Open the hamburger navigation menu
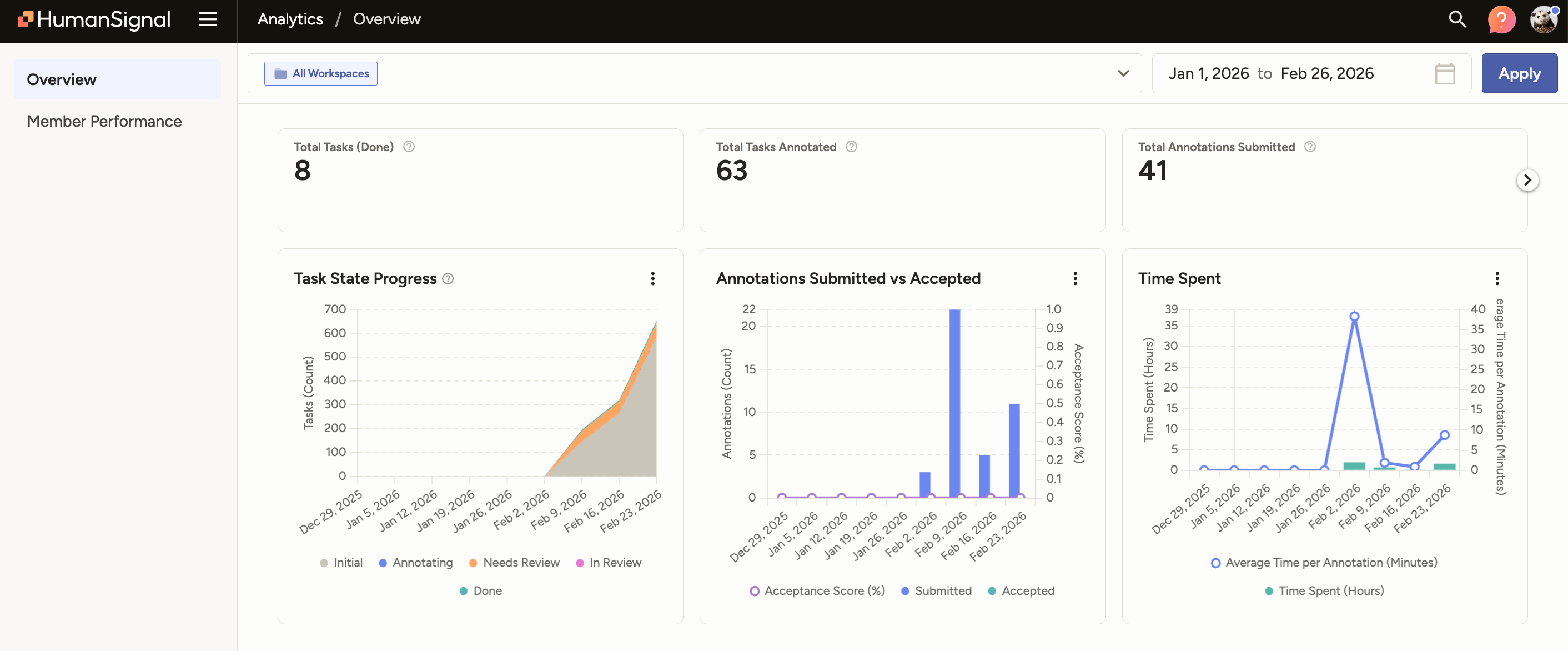1568x651 pixels. [x=208, y=19]
